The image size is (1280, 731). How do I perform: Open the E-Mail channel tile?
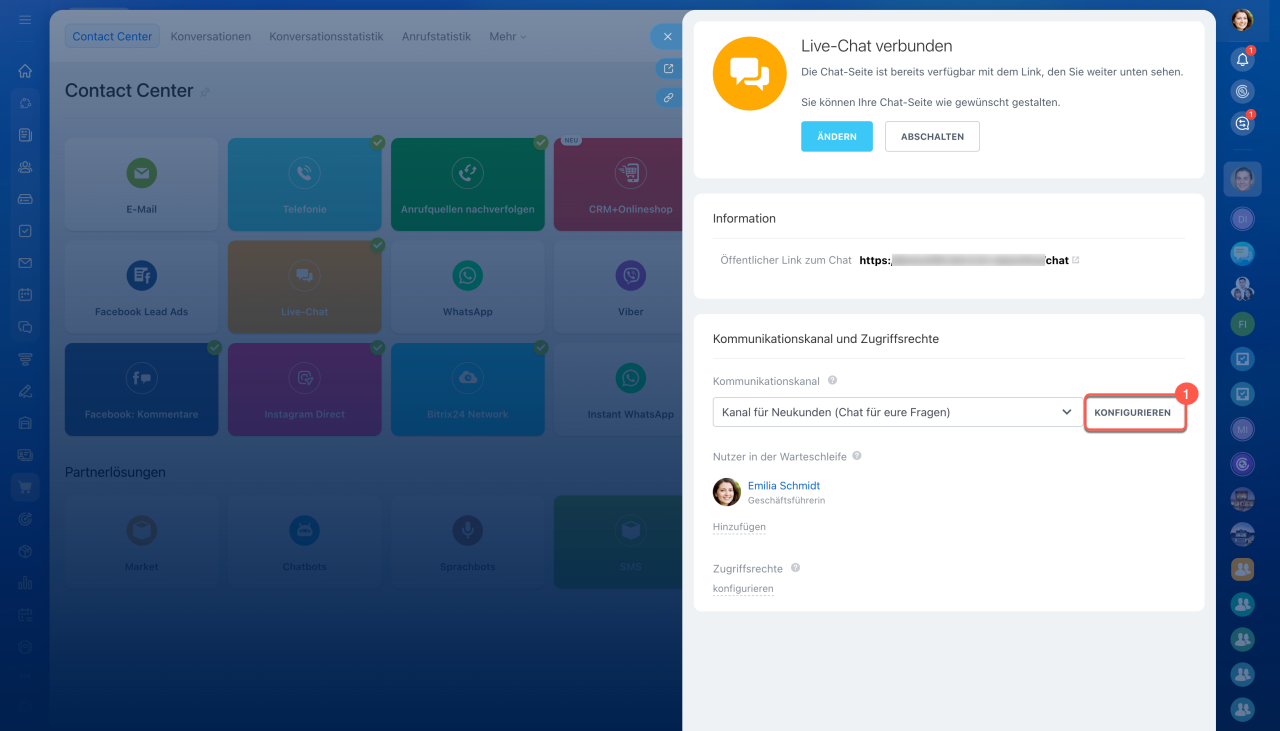click(141, 184)
